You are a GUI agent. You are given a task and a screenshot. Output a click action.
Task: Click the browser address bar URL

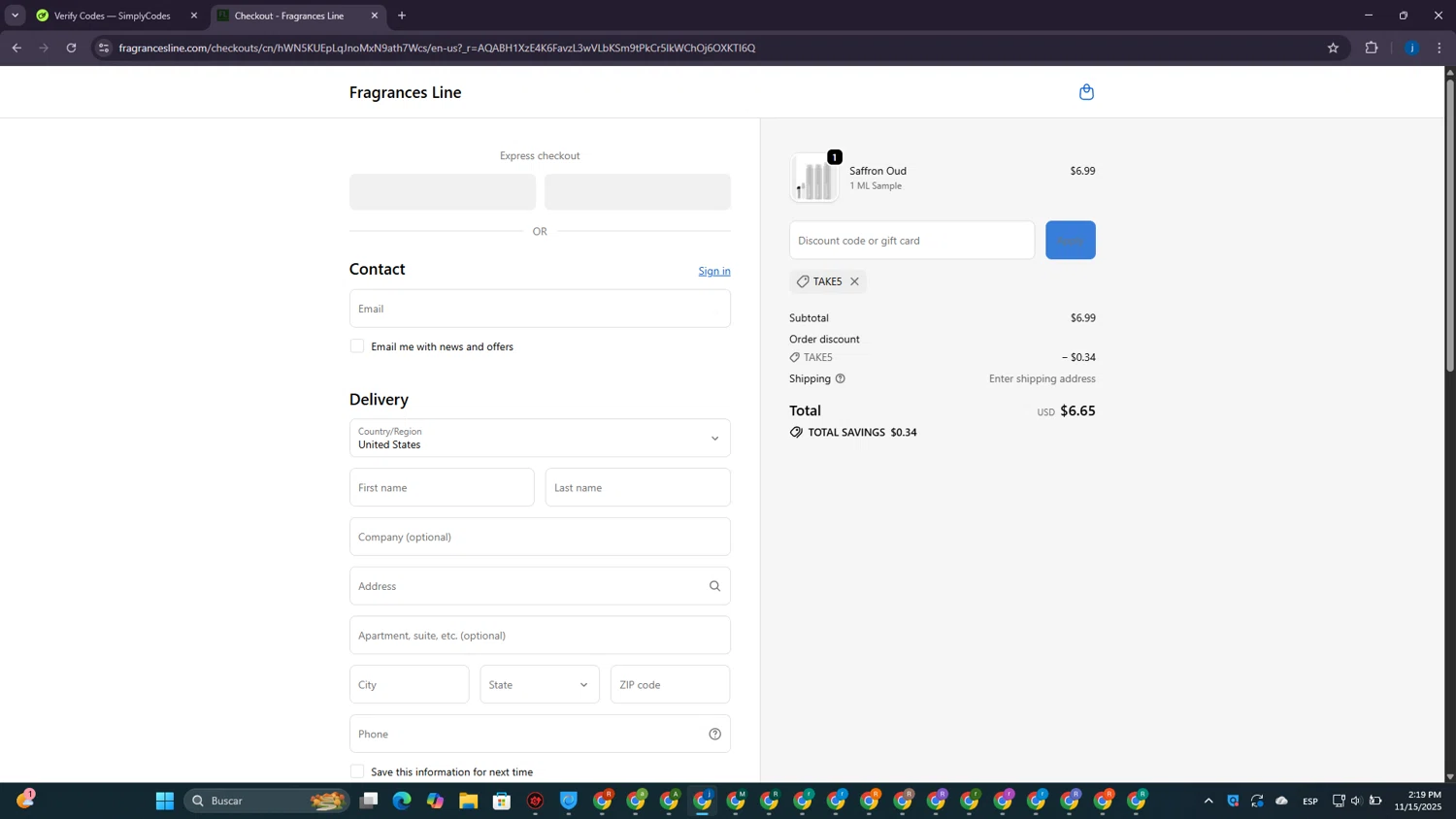(437, 48)
